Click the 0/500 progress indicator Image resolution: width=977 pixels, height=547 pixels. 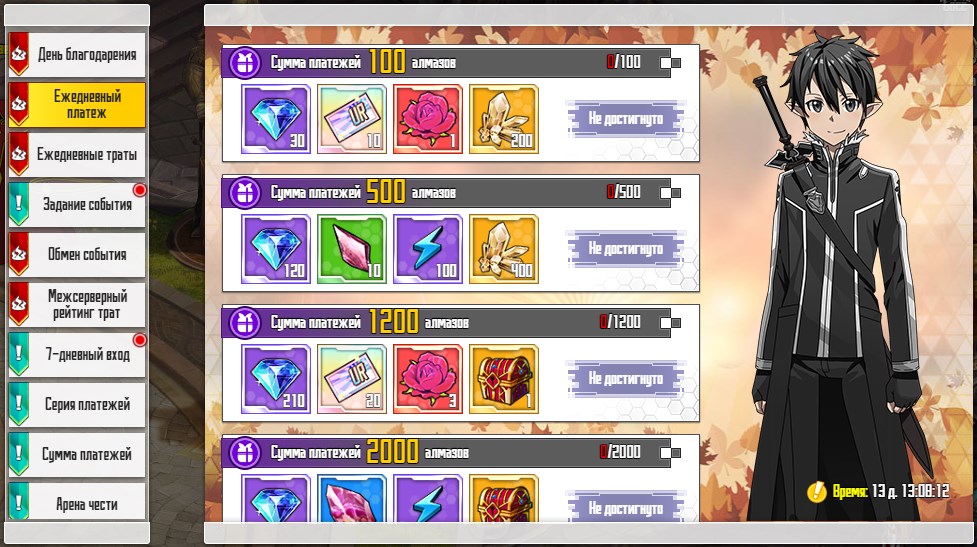click(x=624, y=192)
